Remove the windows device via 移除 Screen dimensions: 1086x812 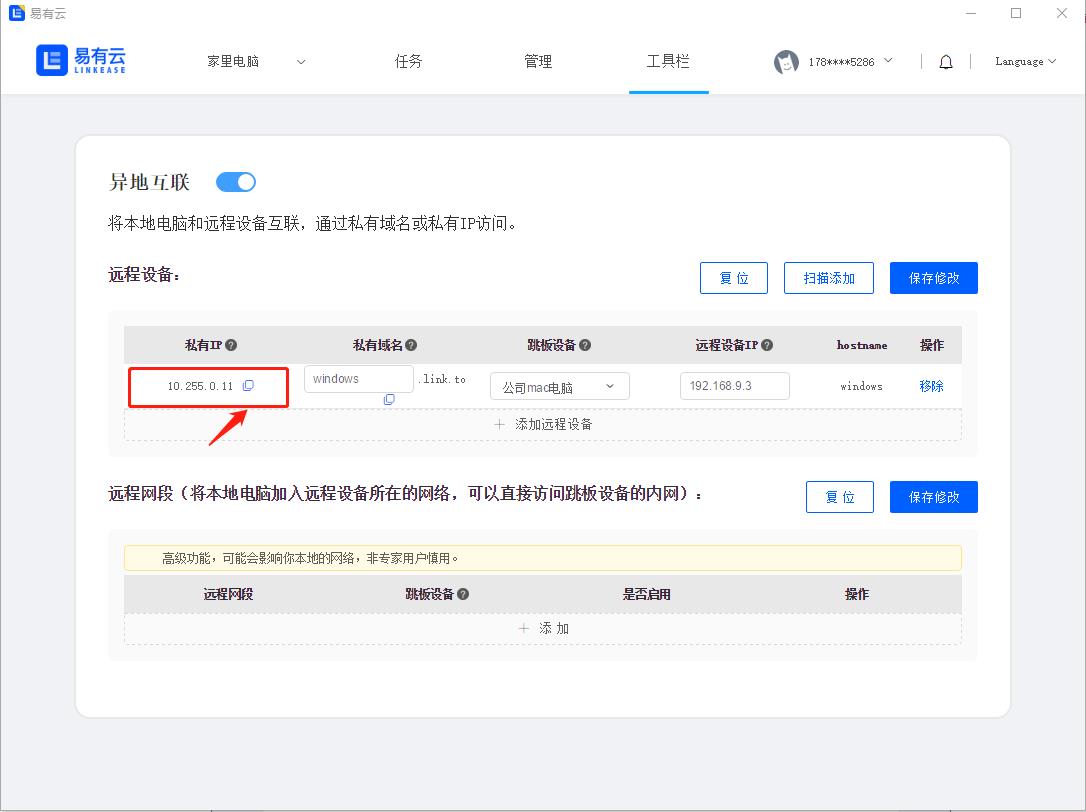[x=931, y=386]
